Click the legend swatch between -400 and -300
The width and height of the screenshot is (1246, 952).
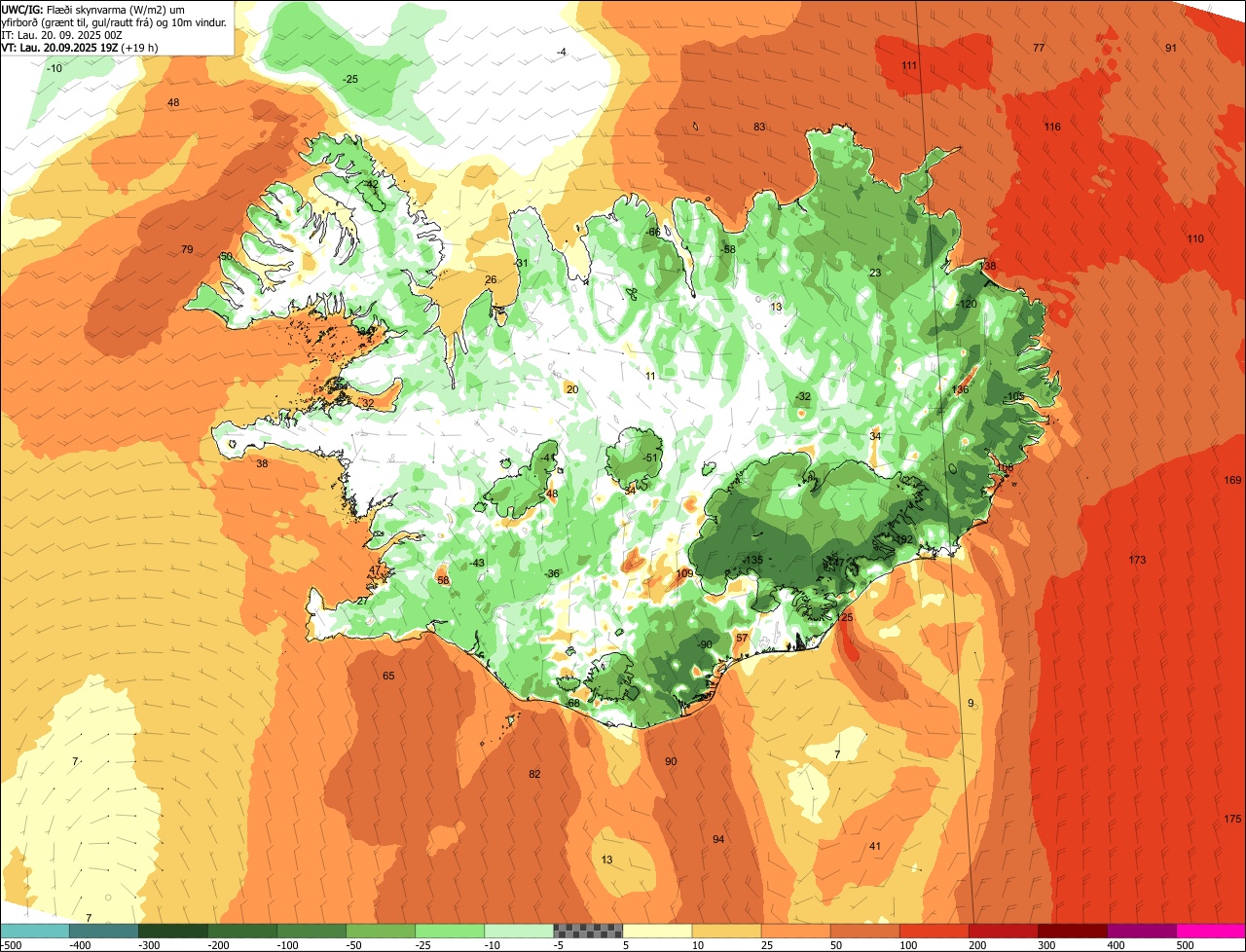coord(104,931)
